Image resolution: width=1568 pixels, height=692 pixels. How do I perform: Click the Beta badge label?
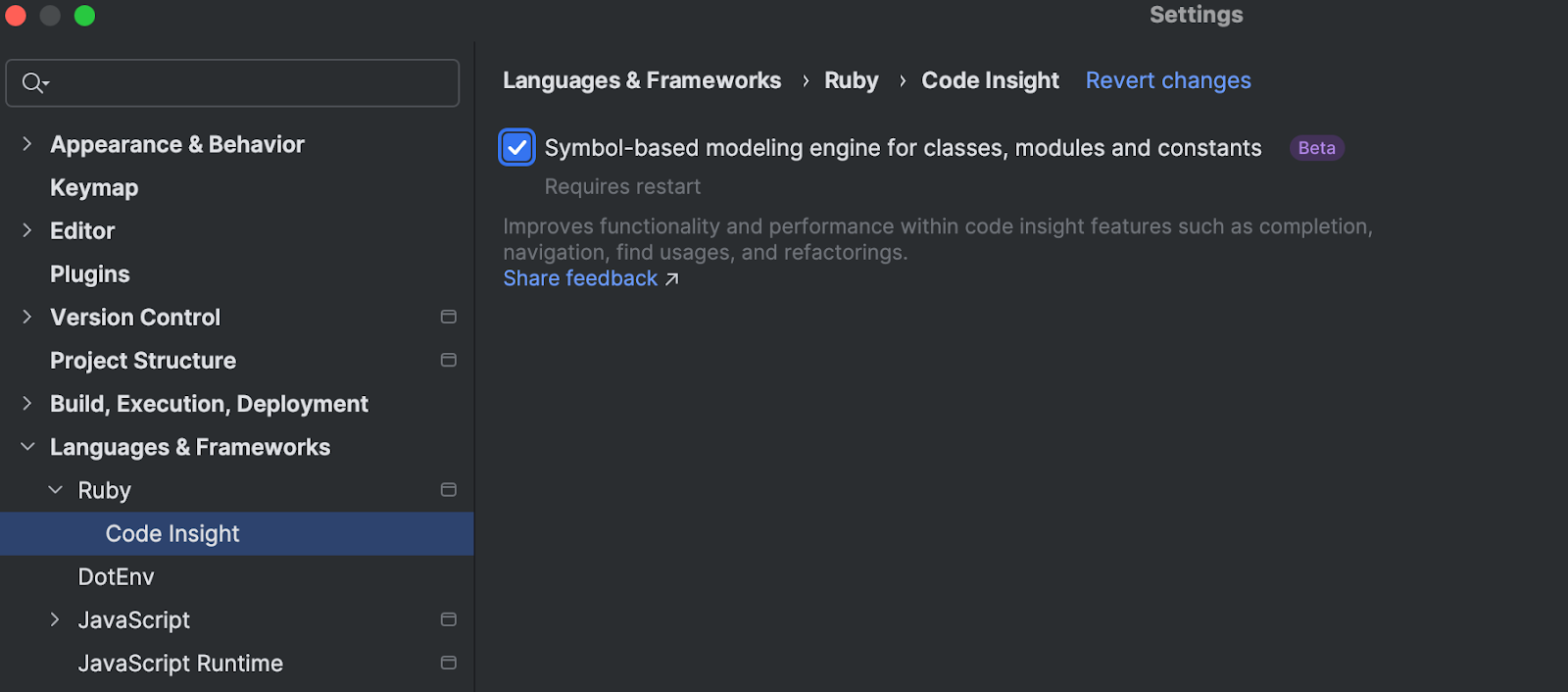tap(1316, 148)
